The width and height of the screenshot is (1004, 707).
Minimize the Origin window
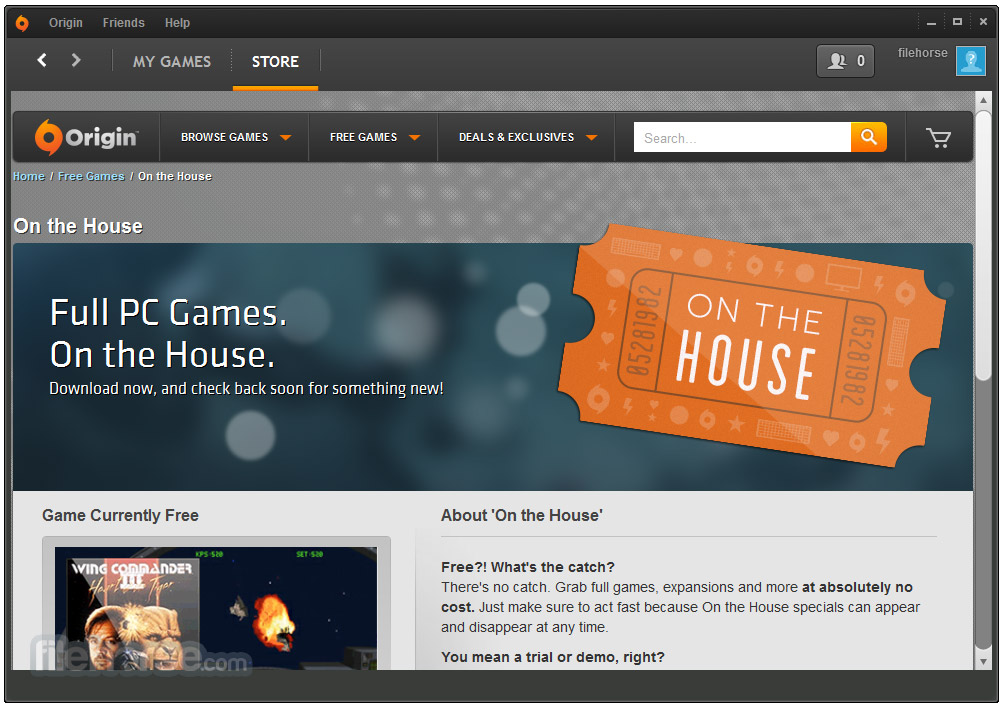point(932,23)
